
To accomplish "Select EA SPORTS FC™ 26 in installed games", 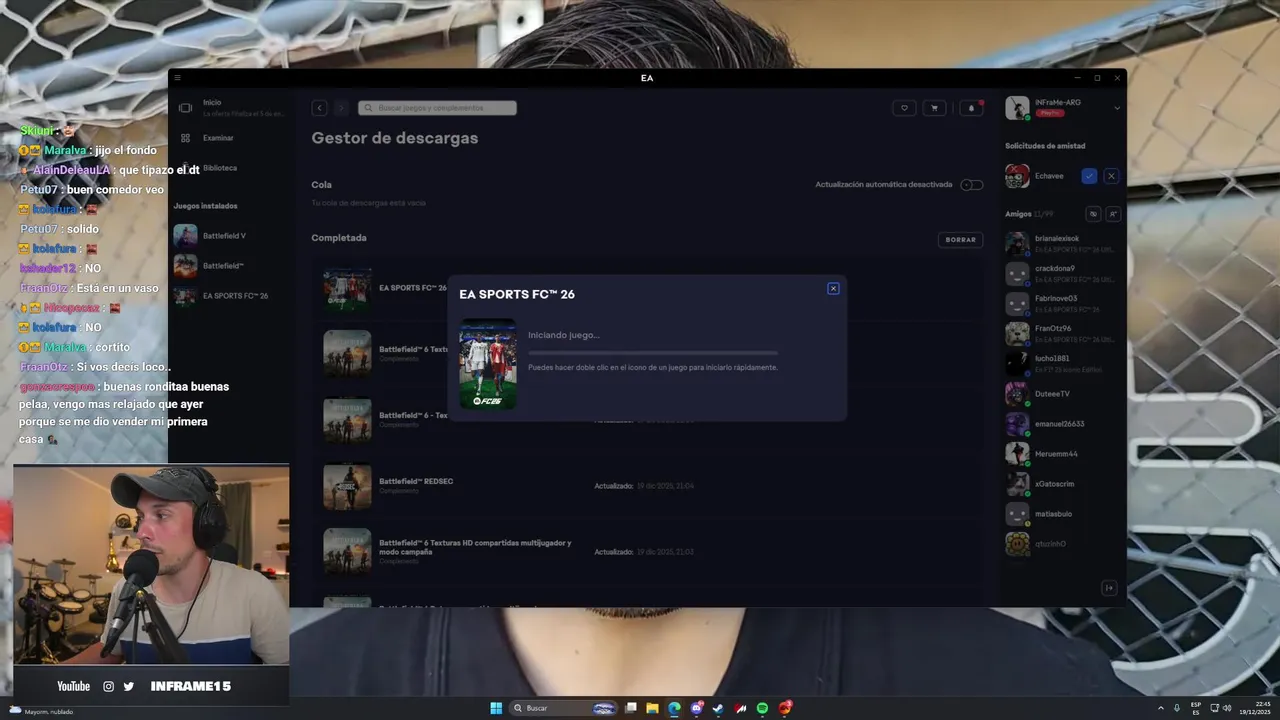I will [x=231, y=296].
